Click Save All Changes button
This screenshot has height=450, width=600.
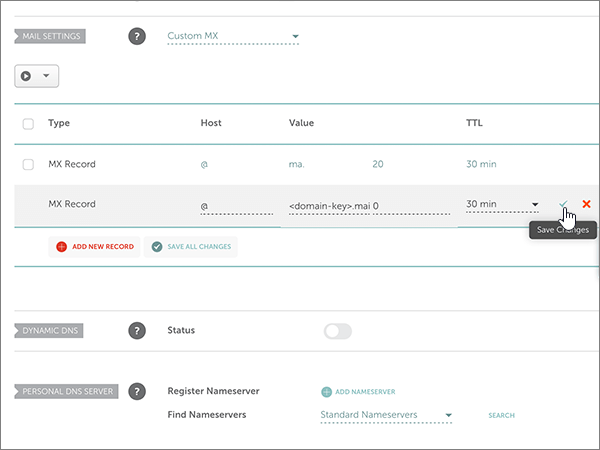click(x=191, y=246)
